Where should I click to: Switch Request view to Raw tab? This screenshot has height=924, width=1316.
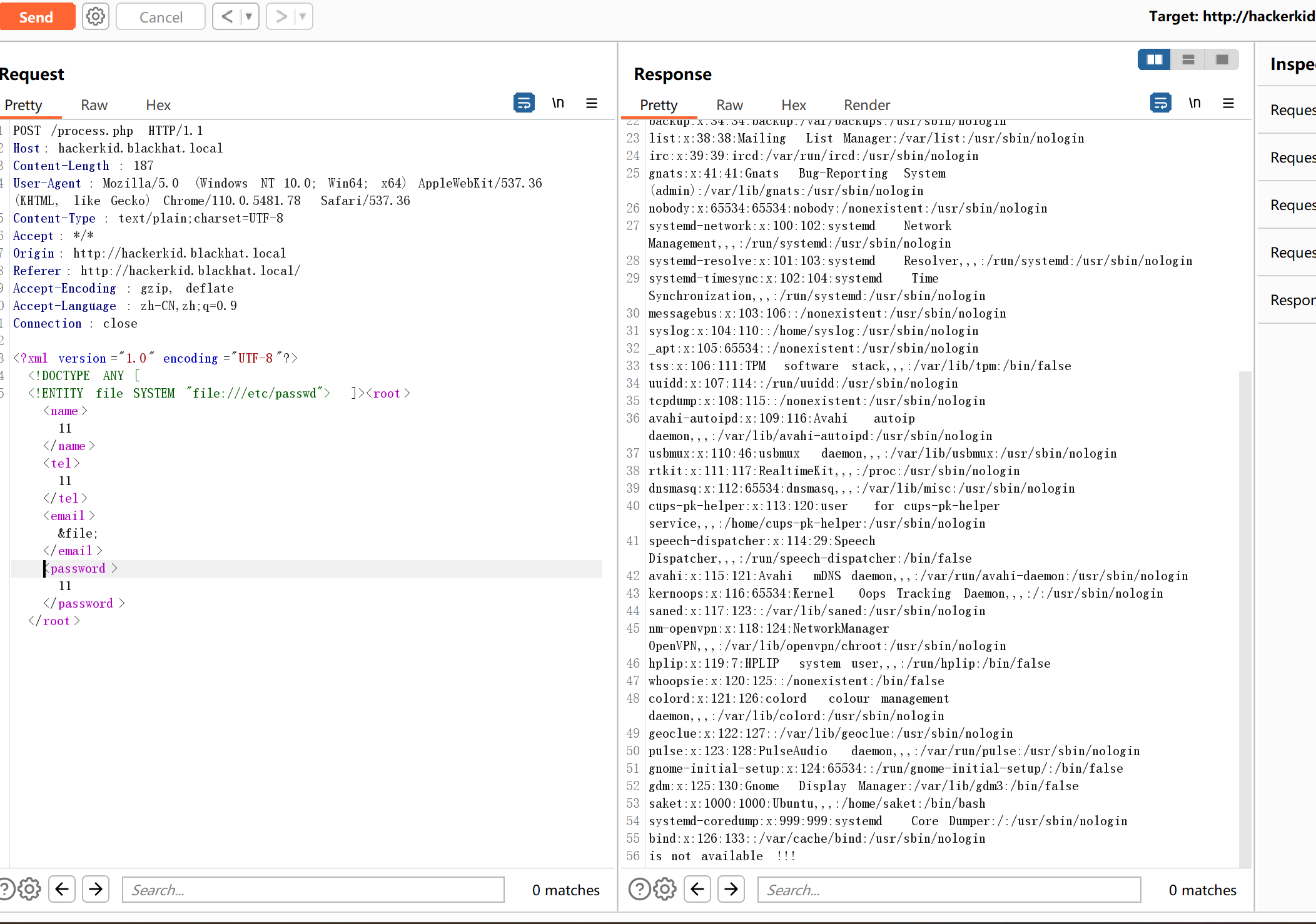(x=94, y=105)
